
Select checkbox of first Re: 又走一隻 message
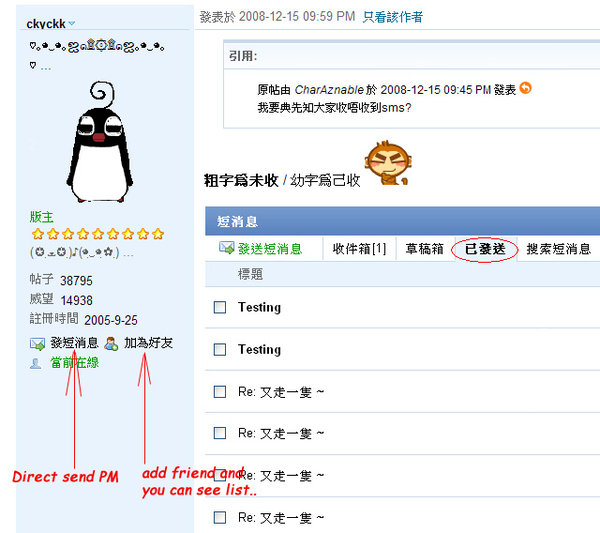coord(220,392)
